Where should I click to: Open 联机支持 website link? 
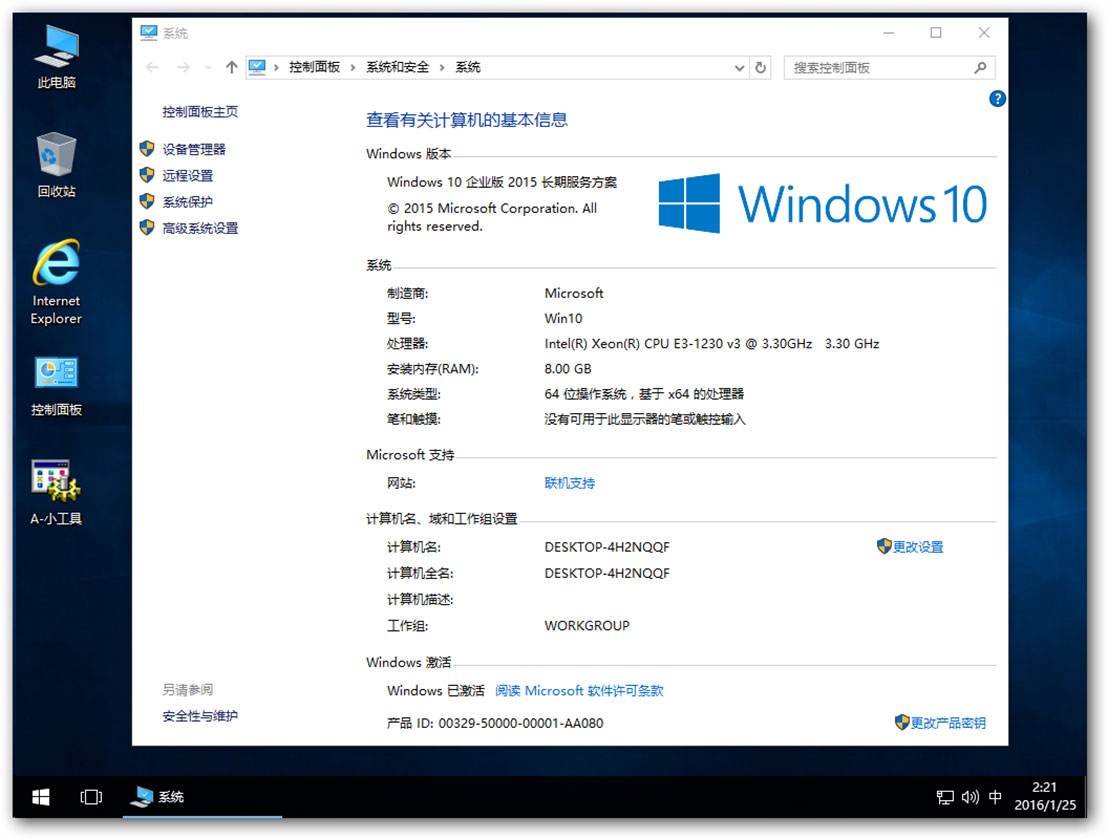(x=570, y=483)
